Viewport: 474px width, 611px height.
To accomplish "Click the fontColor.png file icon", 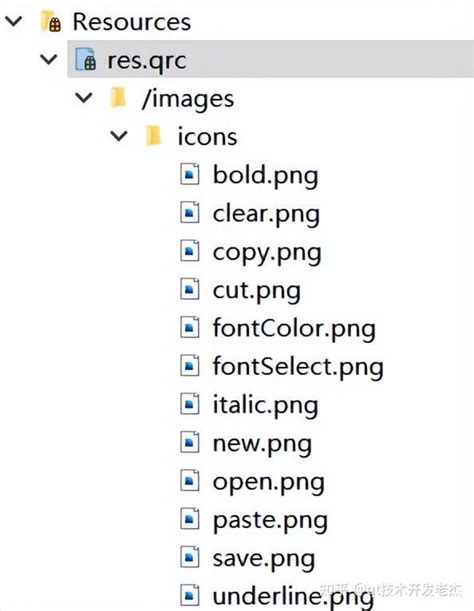I will tap(190, 327).
